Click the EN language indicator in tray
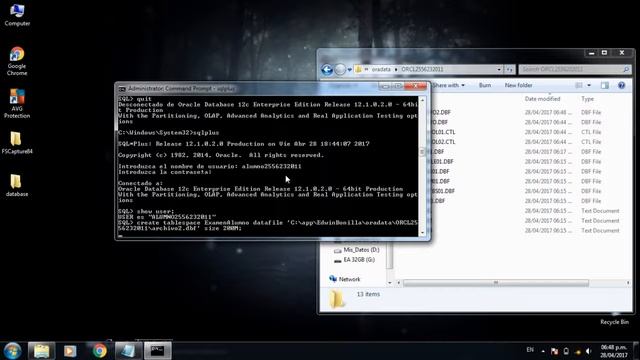Viewport: 640px width, 360px height. tap(530, 350)
